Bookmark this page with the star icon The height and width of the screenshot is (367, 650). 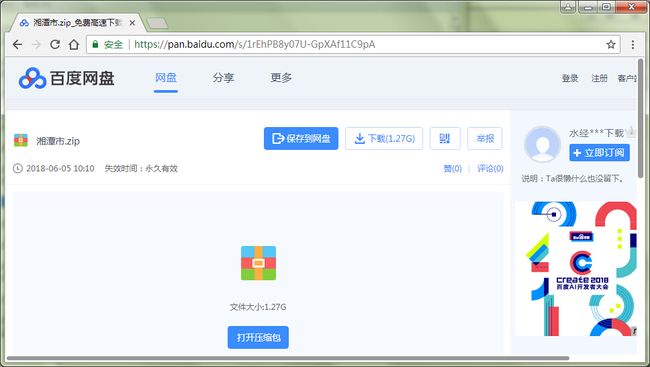pyautogui.click(x=611, y=44)
